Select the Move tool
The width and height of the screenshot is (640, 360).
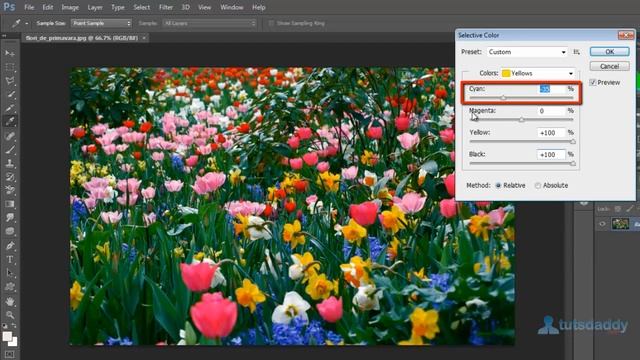point(10,53)
